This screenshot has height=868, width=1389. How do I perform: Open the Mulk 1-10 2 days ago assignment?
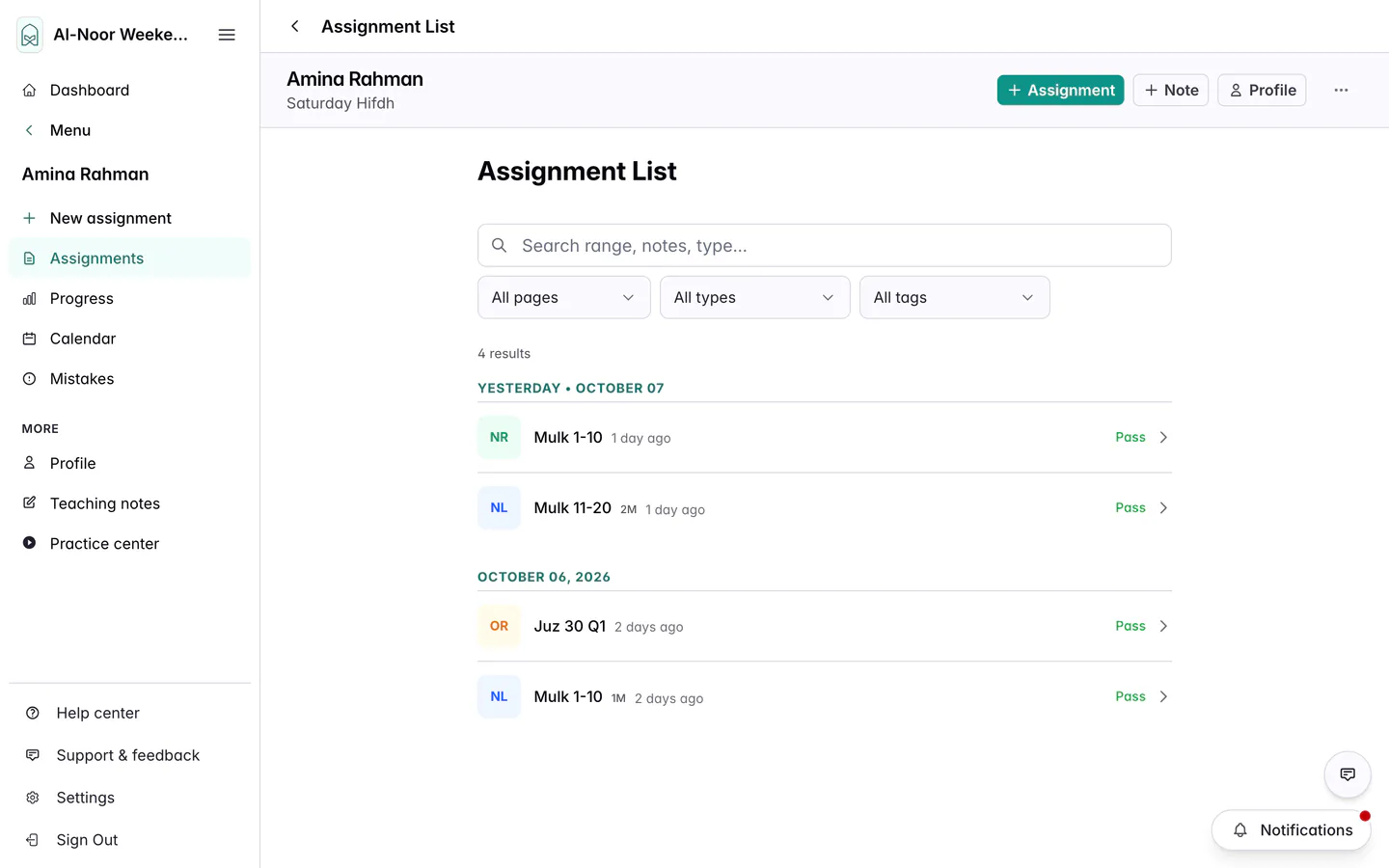pyautogui.click(x=825, y=696)
